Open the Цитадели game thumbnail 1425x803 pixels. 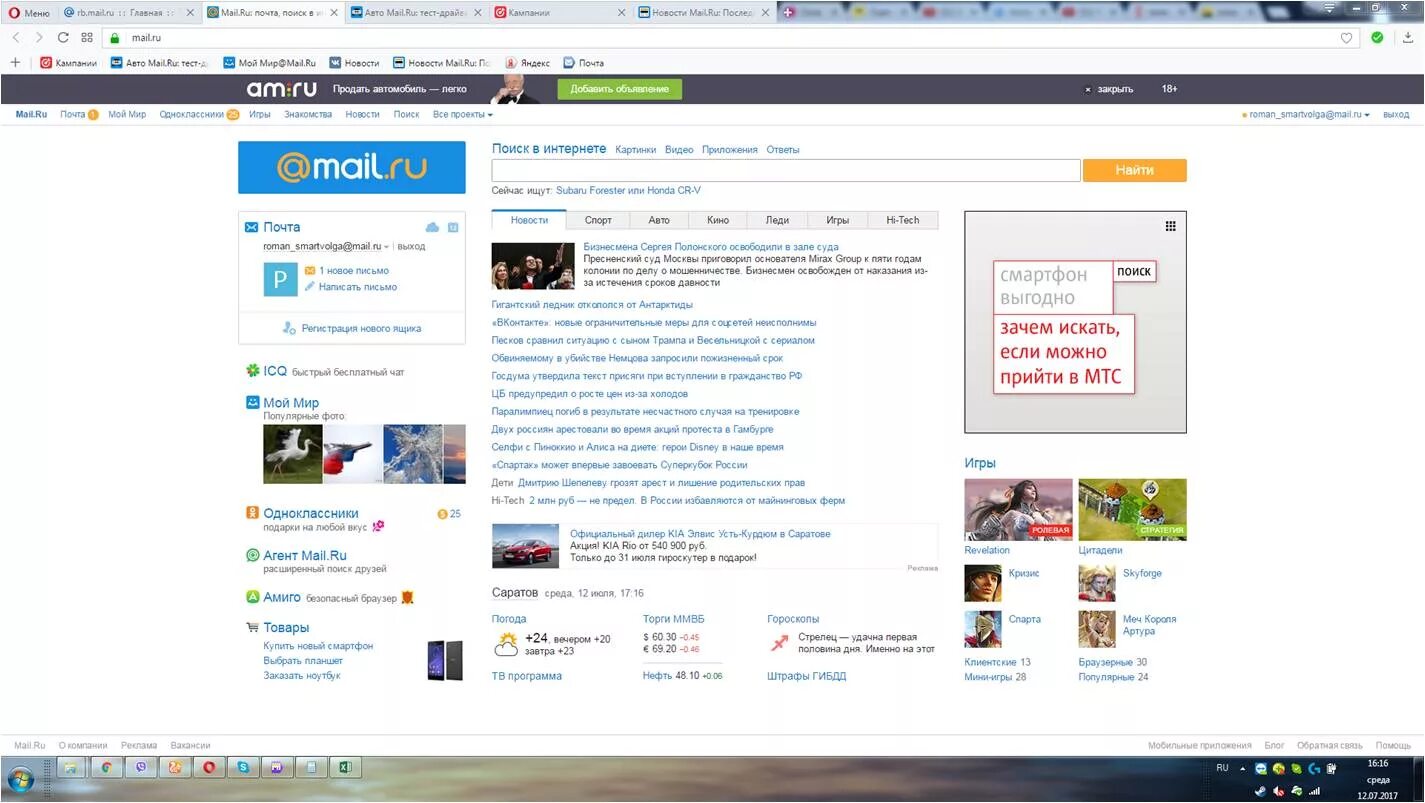1133,510
